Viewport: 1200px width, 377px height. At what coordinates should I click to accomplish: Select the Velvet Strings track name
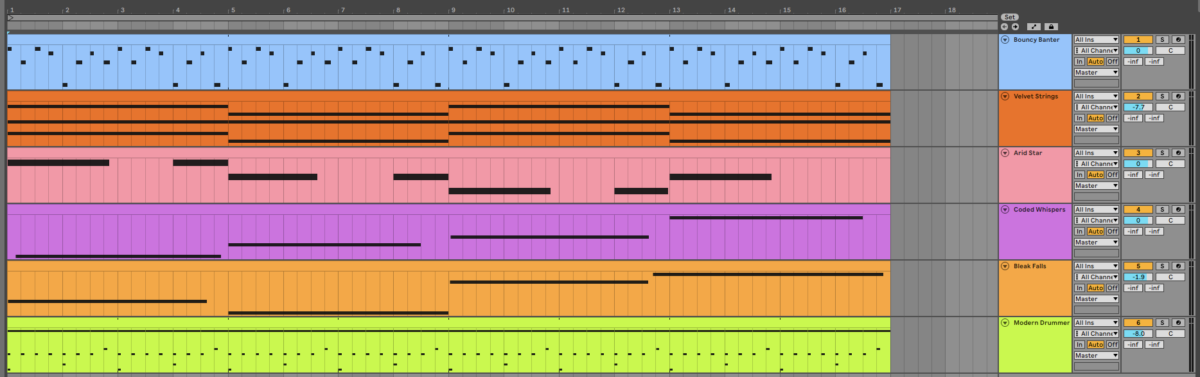[x=1036, y=96]
